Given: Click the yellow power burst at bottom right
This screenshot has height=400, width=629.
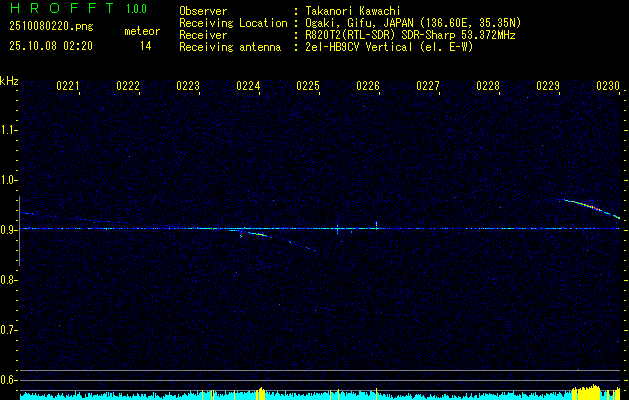Looking at the screenshot, I should tap(586, 392).
